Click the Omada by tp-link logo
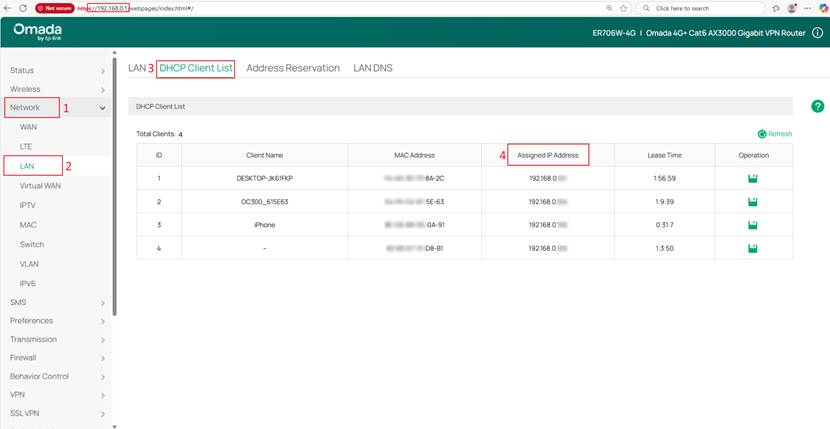Screen dimensions: 830x429 [38, 33]
